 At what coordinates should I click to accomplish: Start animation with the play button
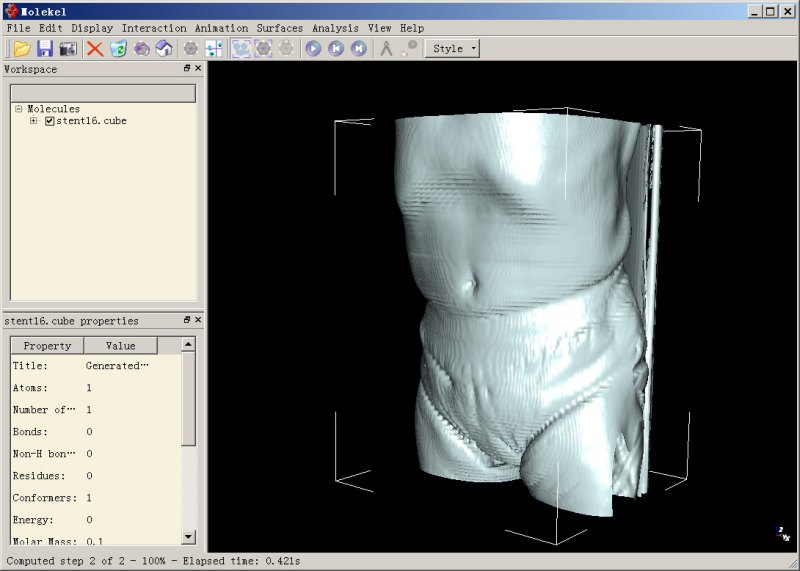313,48
